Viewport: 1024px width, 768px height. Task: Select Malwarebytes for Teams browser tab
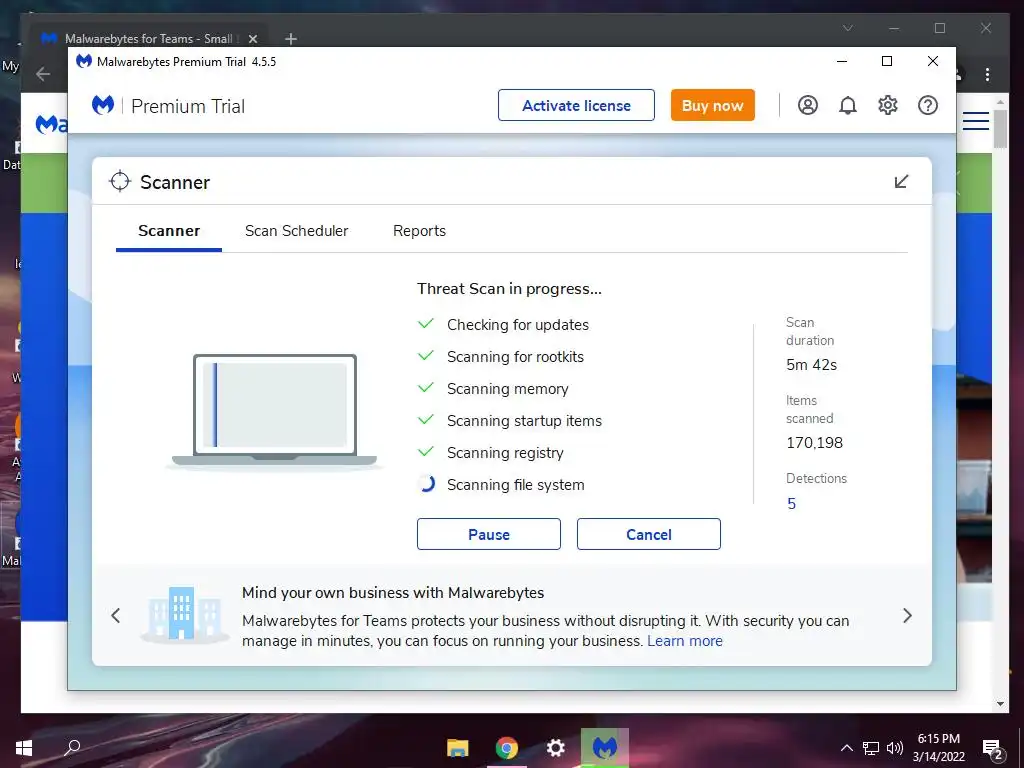coord(148,39)
